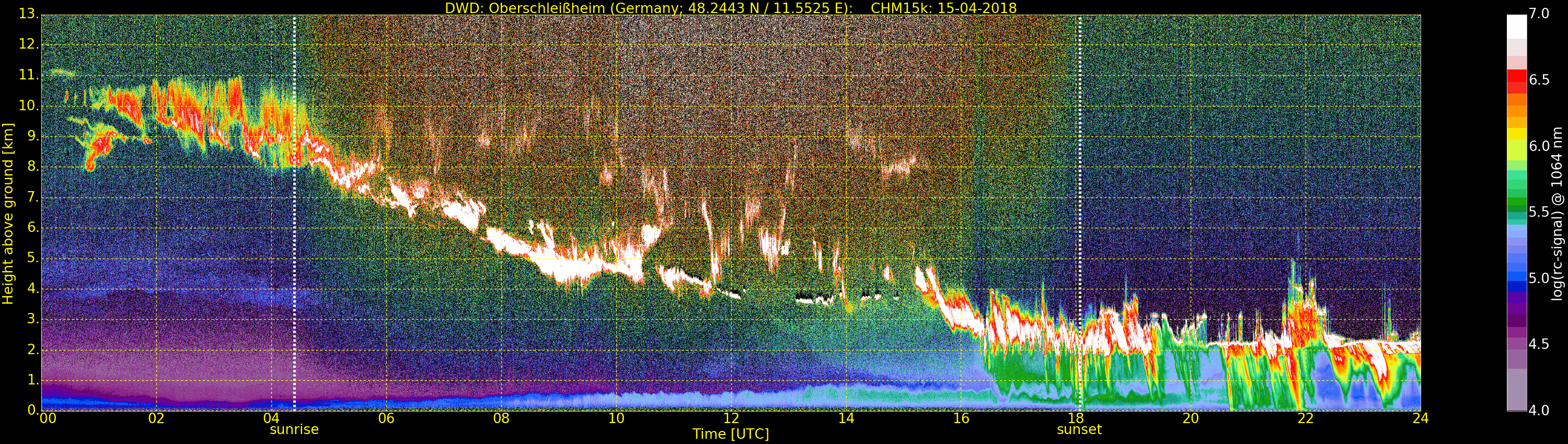Click the x-axis tick label '20'
The width and height of the screenshot is (1568, 444).
(x=1191, y=418)
